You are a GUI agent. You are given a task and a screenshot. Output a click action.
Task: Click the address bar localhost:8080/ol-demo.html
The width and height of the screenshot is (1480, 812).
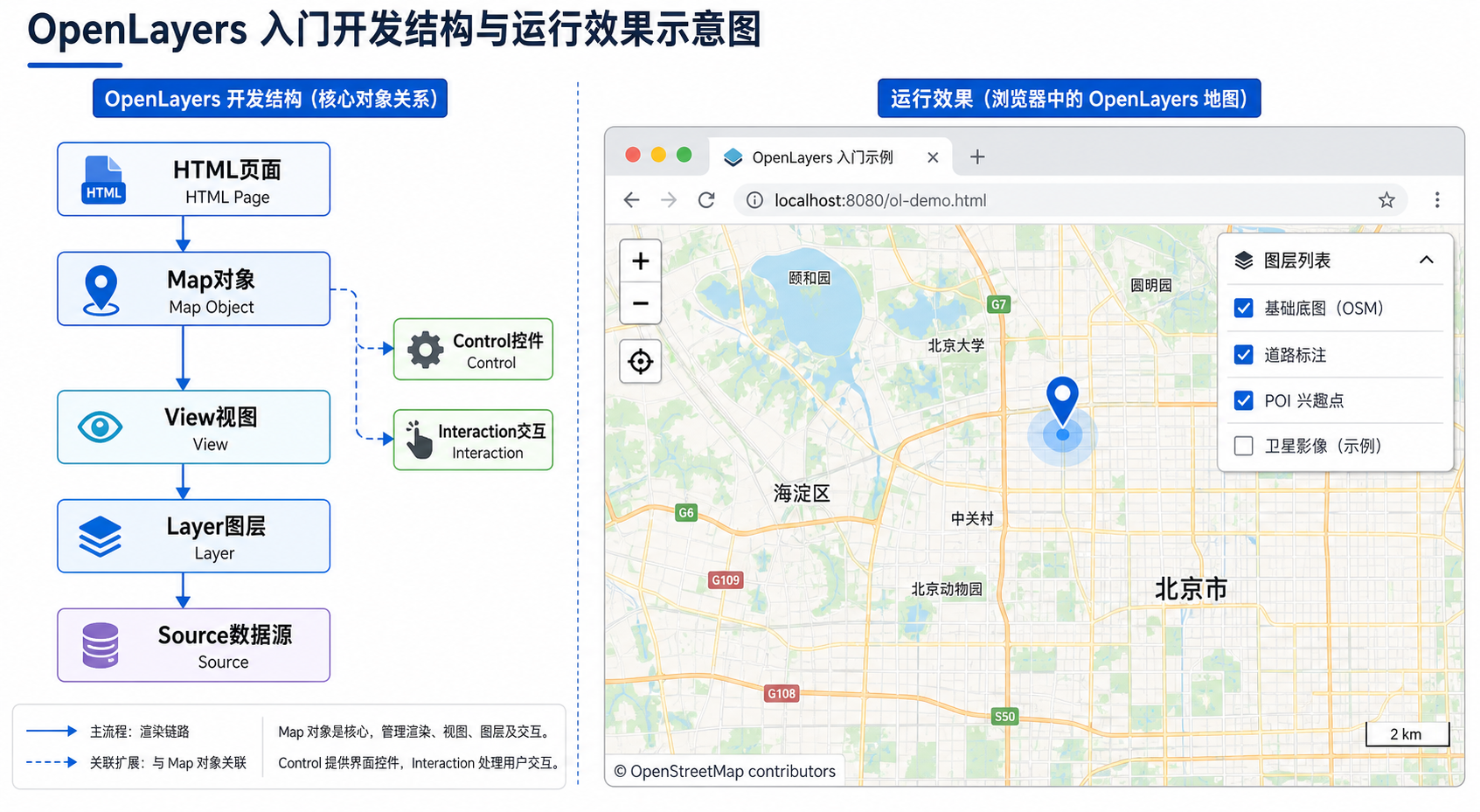pyautogui.click(x=1070, y=200)
